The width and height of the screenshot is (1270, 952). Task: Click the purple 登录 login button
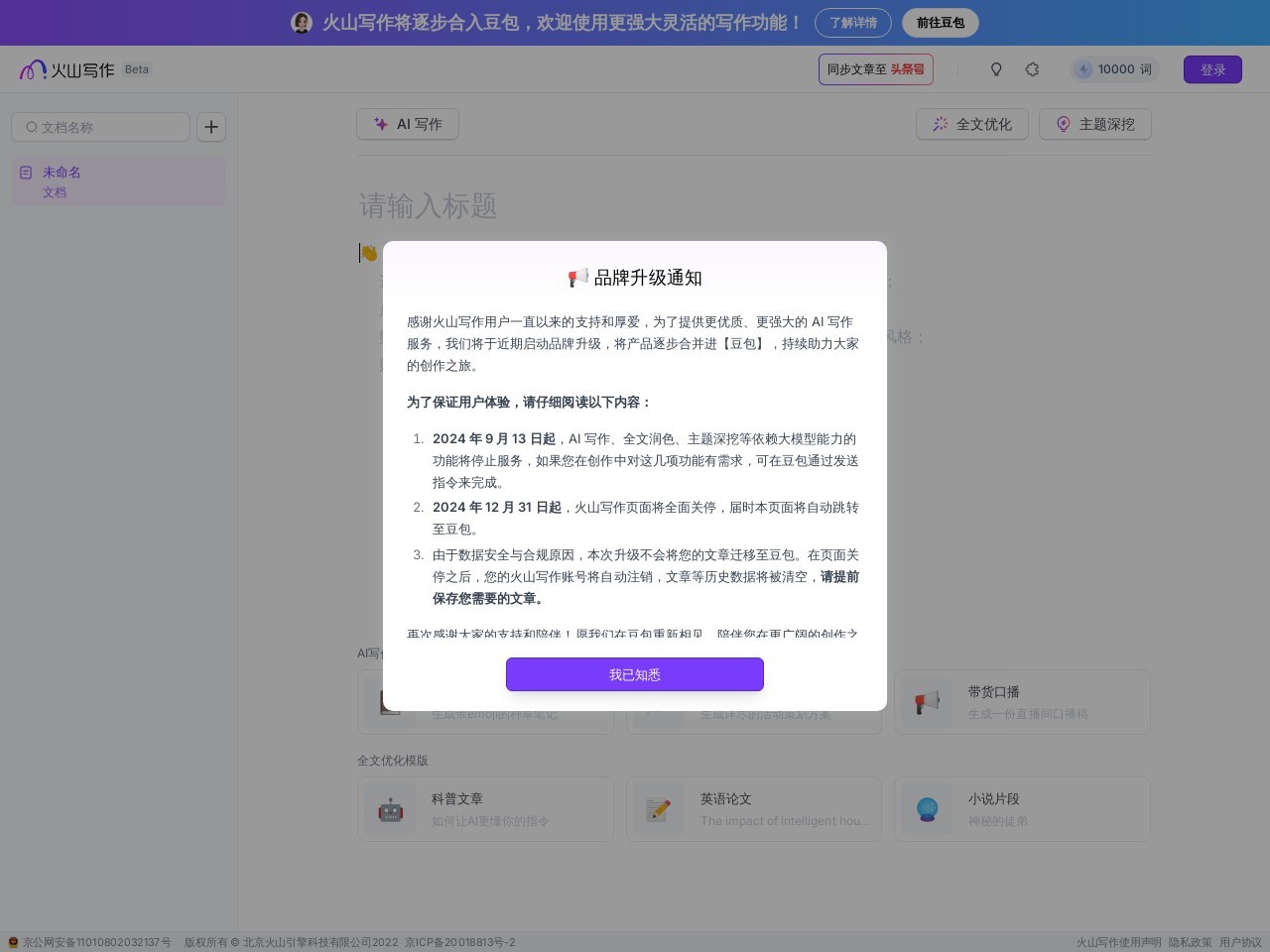(x=1211, y=69)
